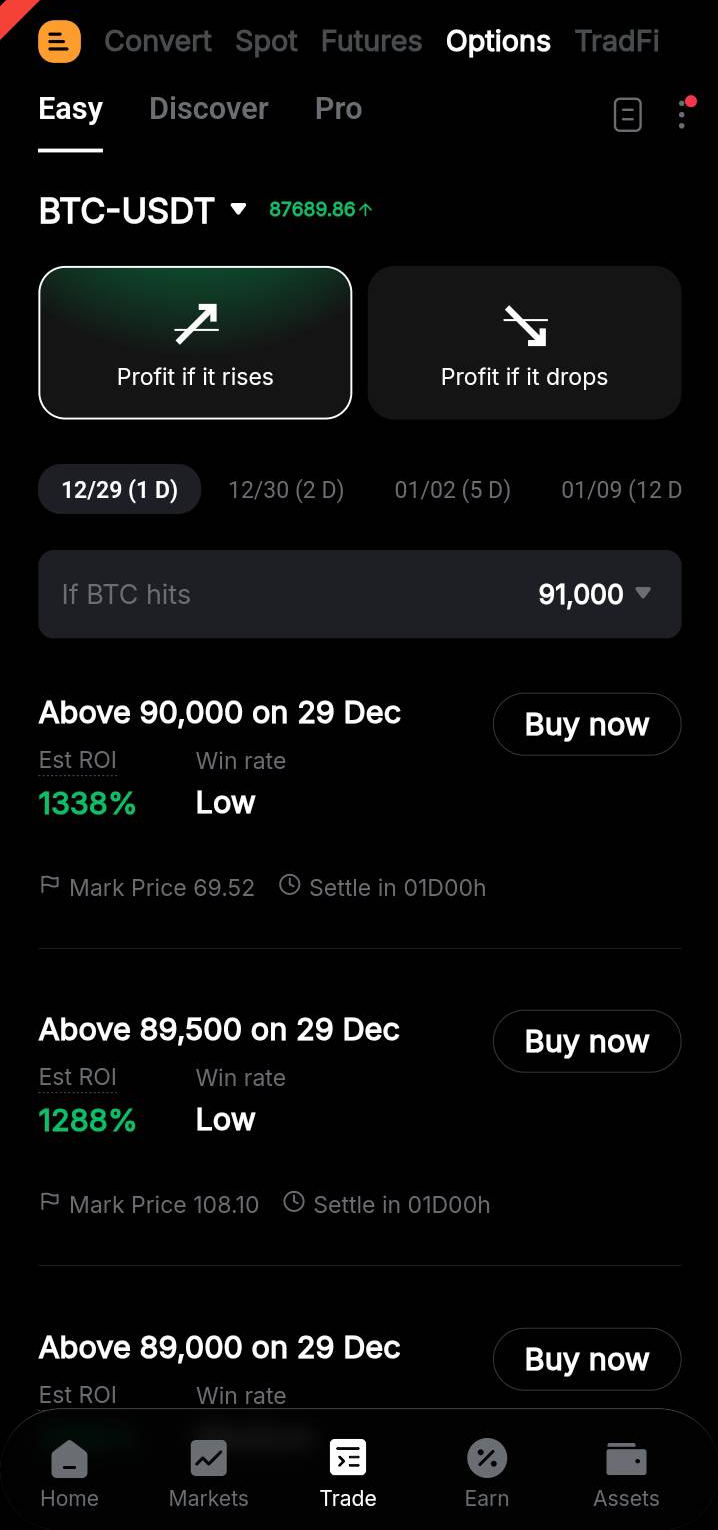The height and width of the screenshot is (1530, 718).
Task: Open the orders document icon
Action: 627,115
